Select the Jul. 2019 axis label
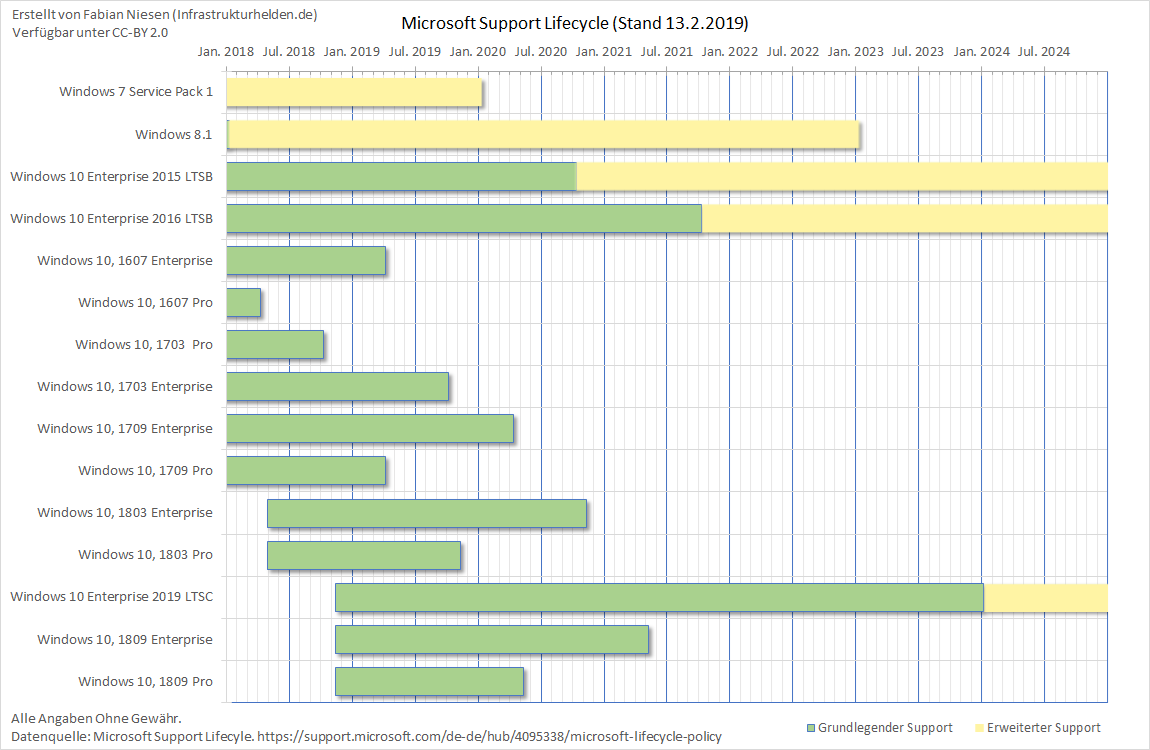The image size is (1150, 750). pos(415,52)
